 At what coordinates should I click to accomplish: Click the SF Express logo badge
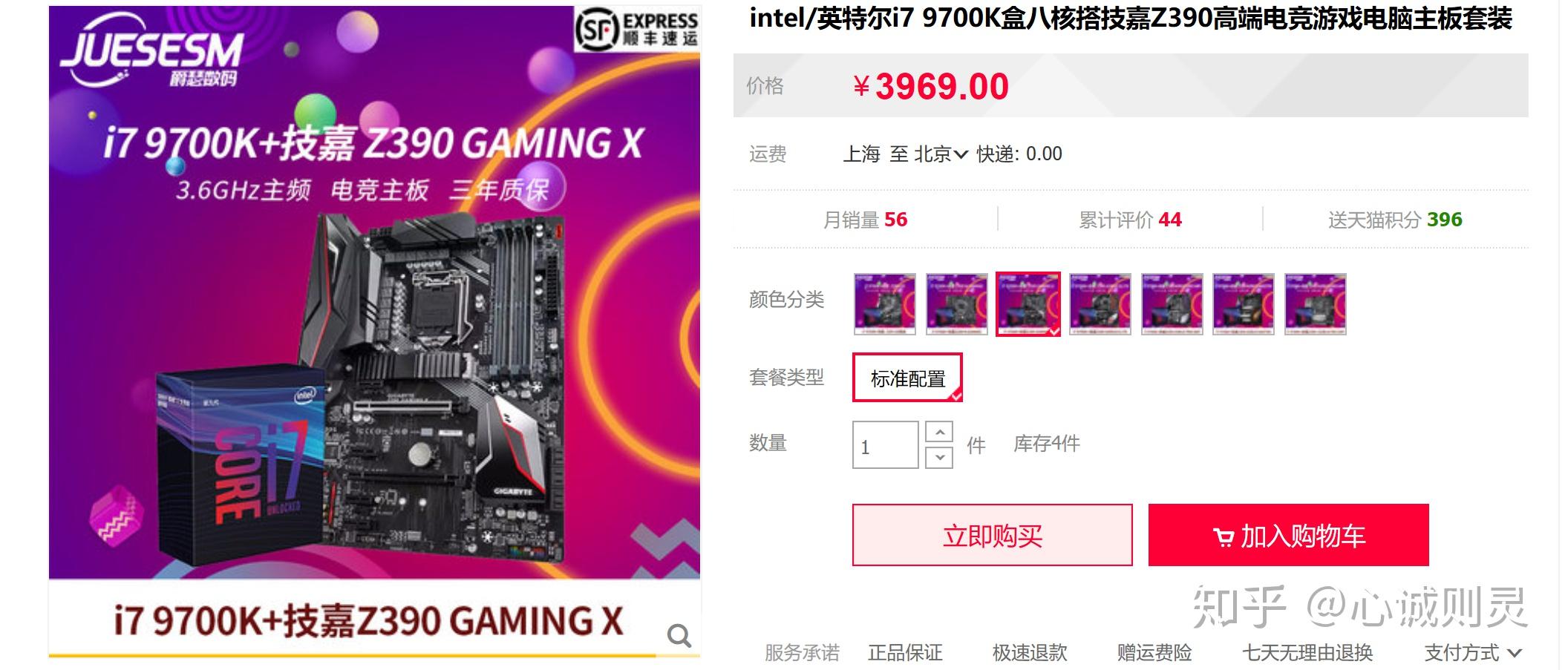(x=637, y=28)
